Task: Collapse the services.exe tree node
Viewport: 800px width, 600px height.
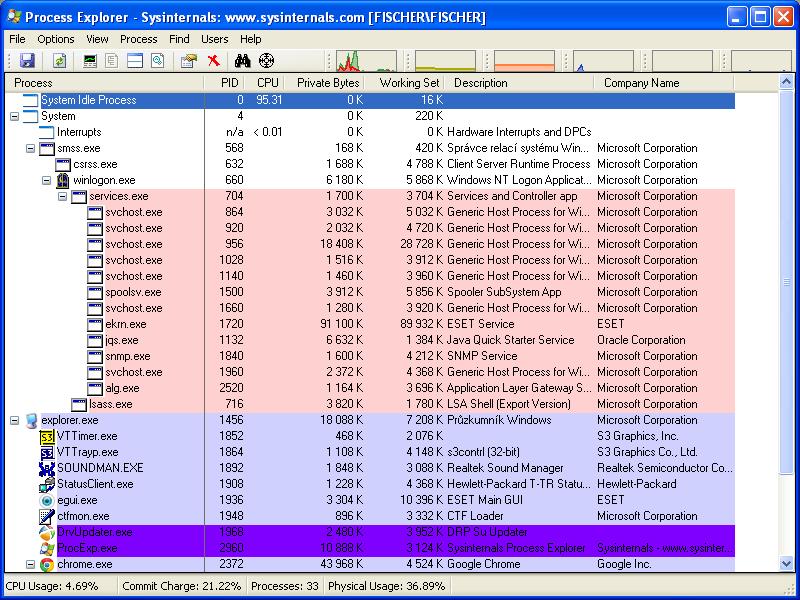Action: (x=63, y=196)
